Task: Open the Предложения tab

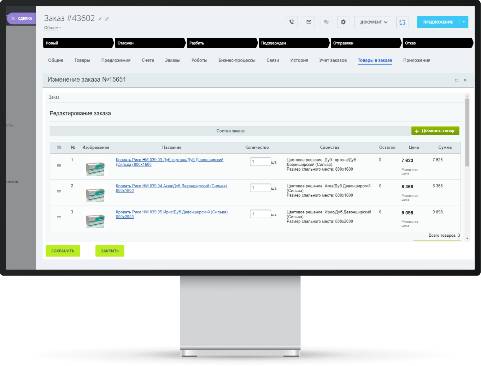Action: 116,60
